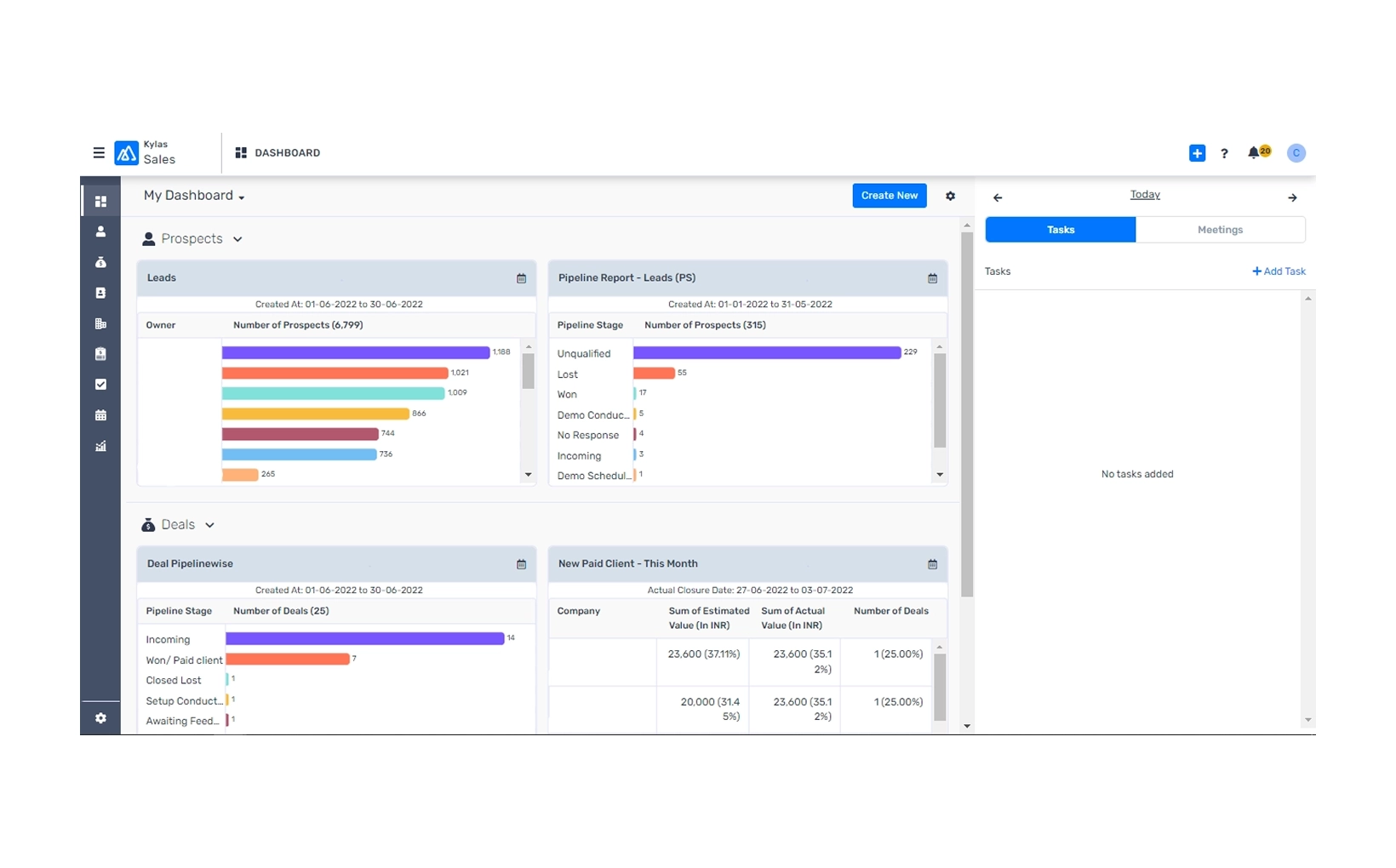The image size is (1396, 868).
Task: Open the tasks checkmark icon in sidebar
Action: click(100, 385)
